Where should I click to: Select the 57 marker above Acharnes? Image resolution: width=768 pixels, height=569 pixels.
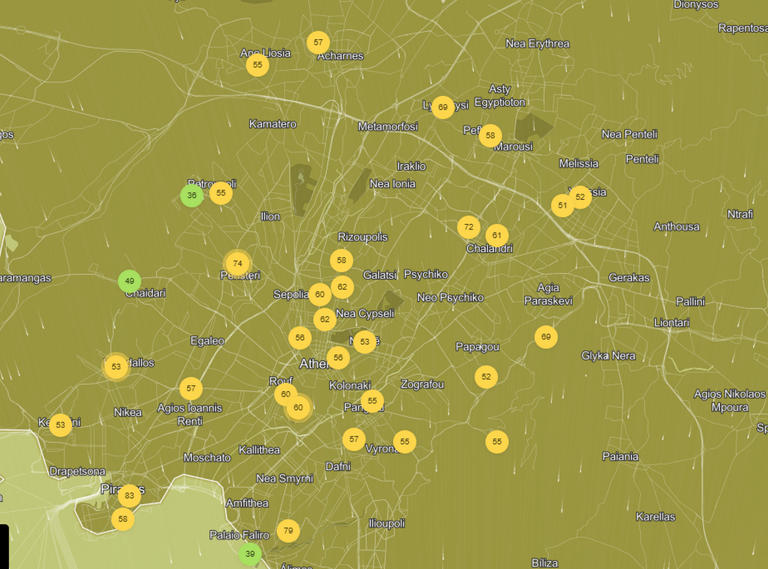point(318,43)
